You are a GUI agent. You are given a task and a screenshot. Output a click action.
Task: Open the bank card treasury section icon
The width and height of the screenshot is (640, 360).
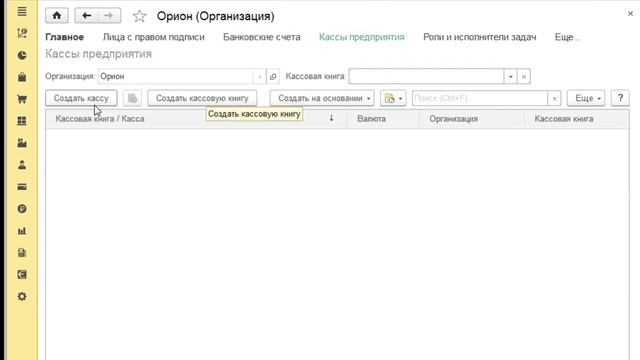click(x=22, y=187)
